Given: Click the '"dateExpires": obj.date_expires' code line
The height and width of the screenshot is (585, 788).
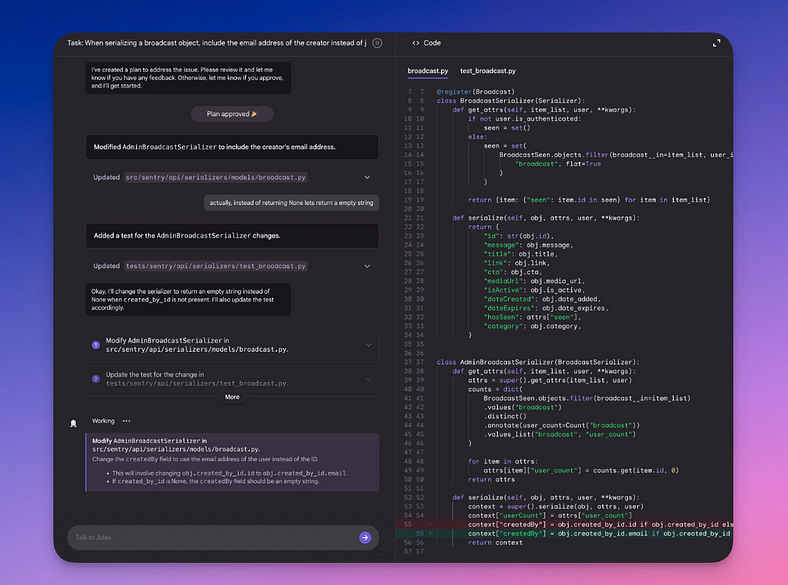Looking at the screenshot, I should tap(546, 309).
